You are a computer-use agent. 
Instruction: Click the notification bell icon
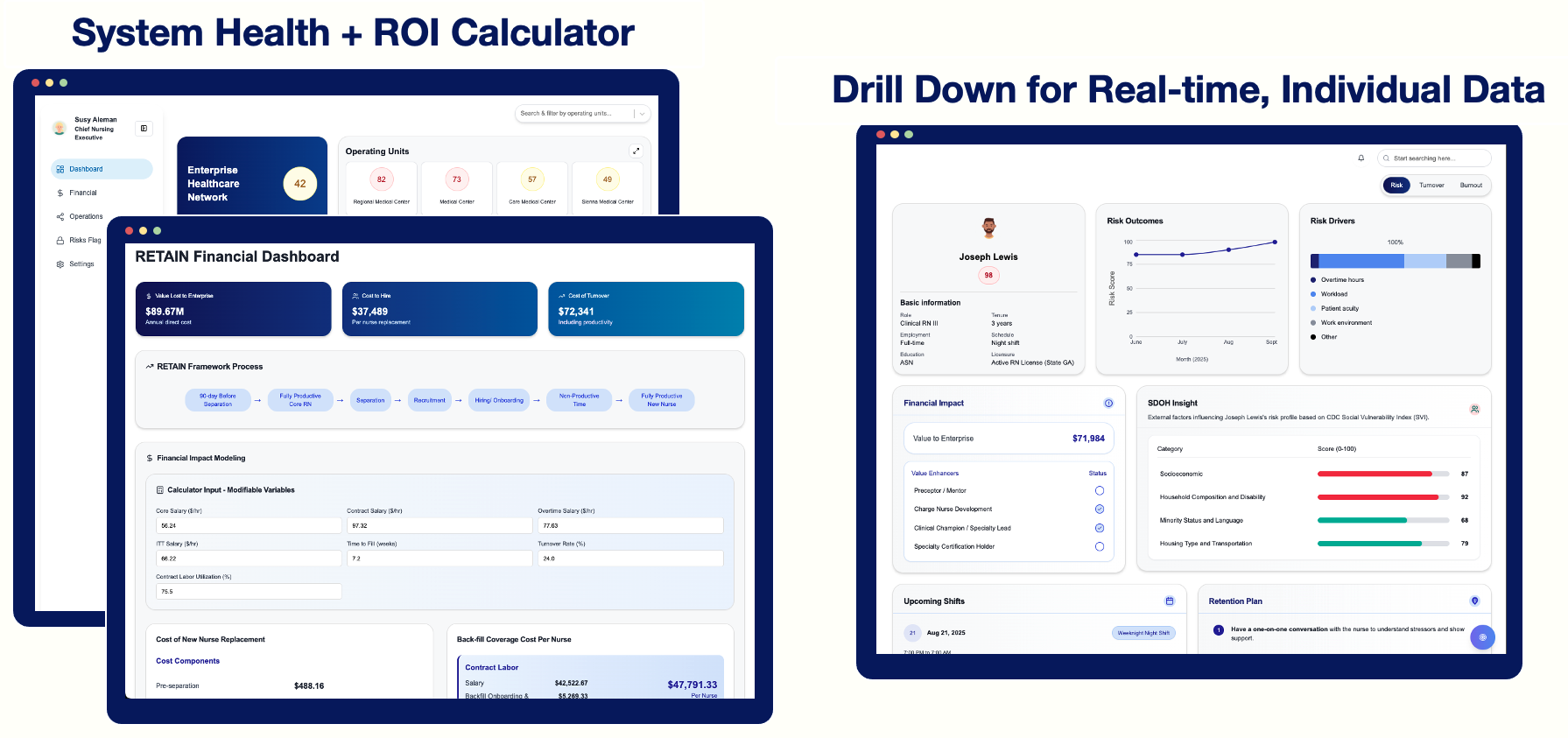(1361, 158)
